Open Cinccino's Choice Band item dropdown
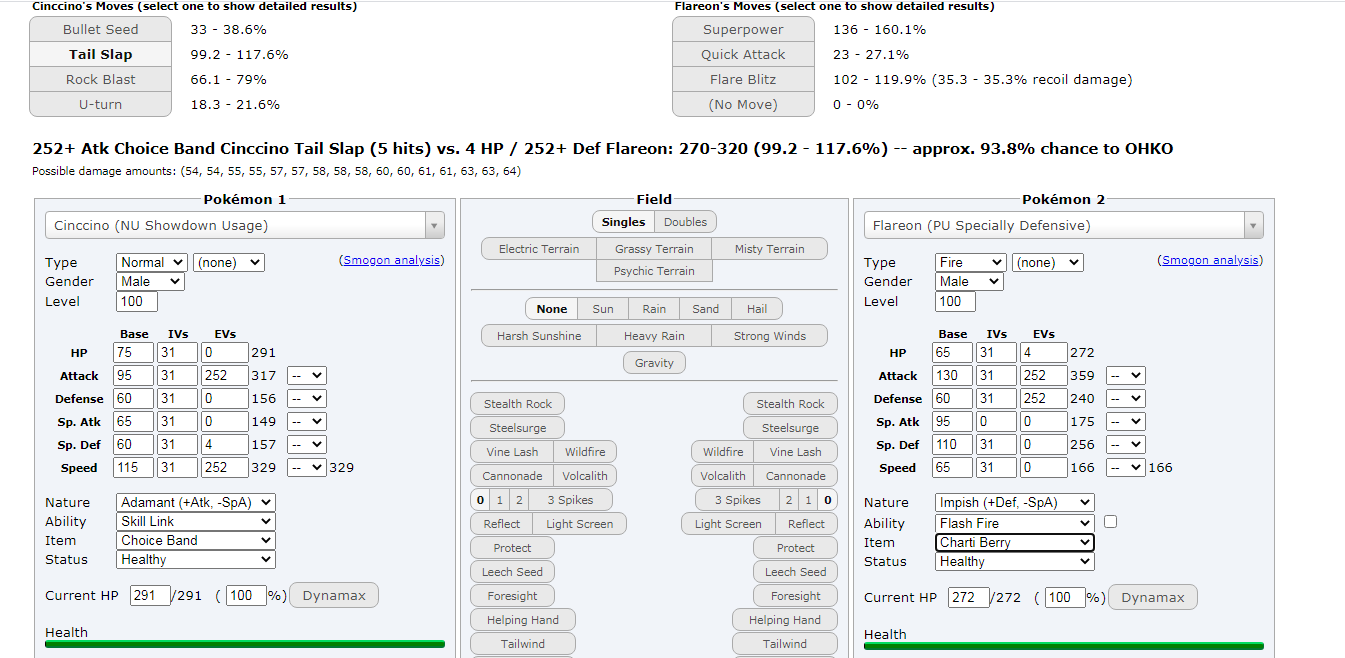 pyautogui.click(x=196, y=540)
